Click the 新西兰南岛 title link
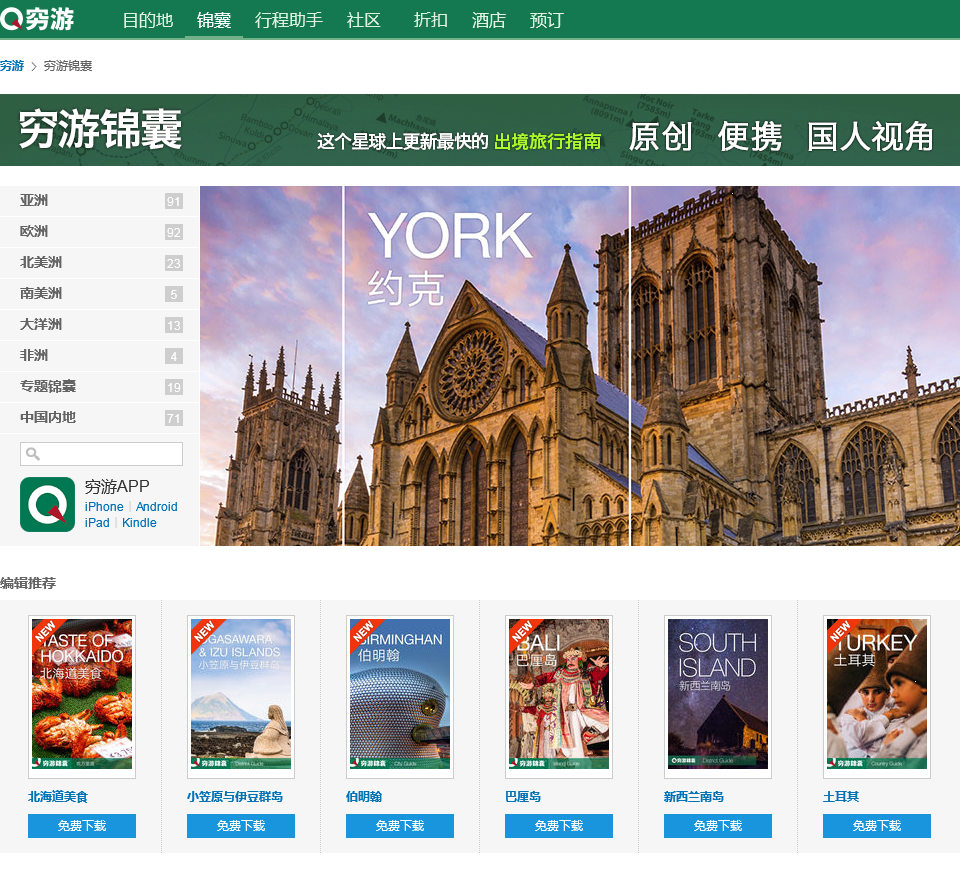960x873 pixels. [x=694, y=796]
